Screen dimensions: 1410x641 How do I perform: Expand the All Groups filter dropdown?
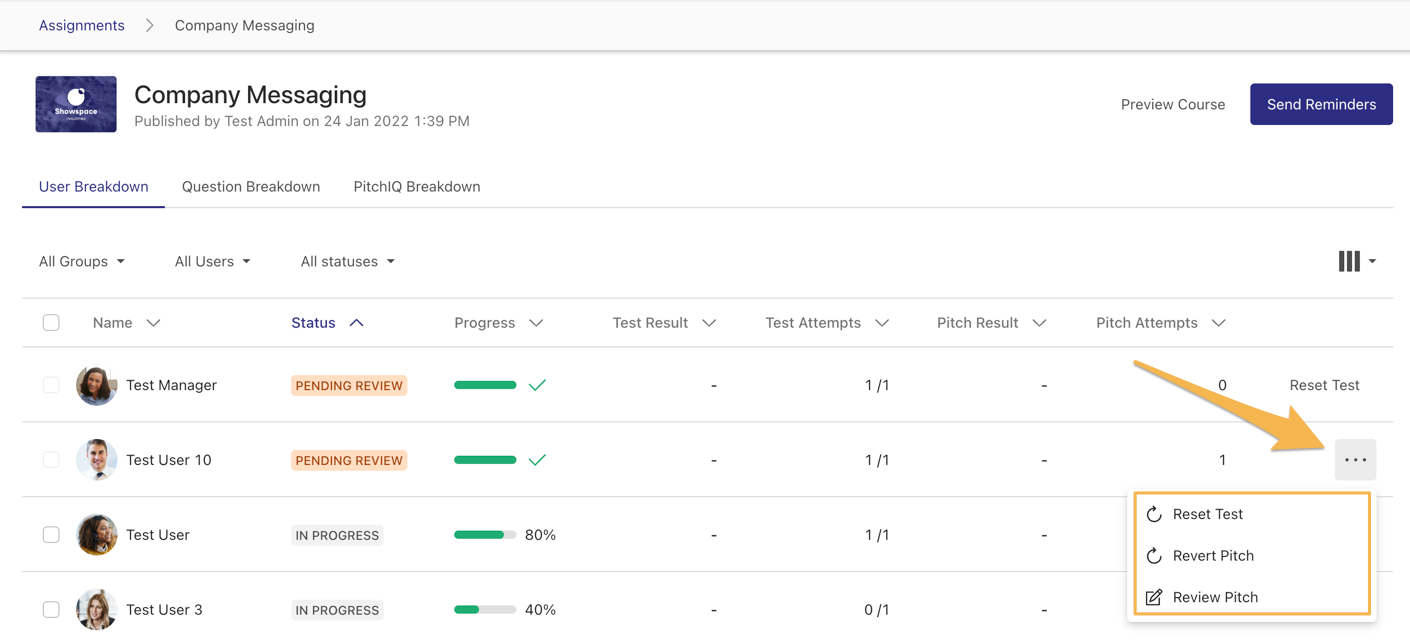[82, 261]
